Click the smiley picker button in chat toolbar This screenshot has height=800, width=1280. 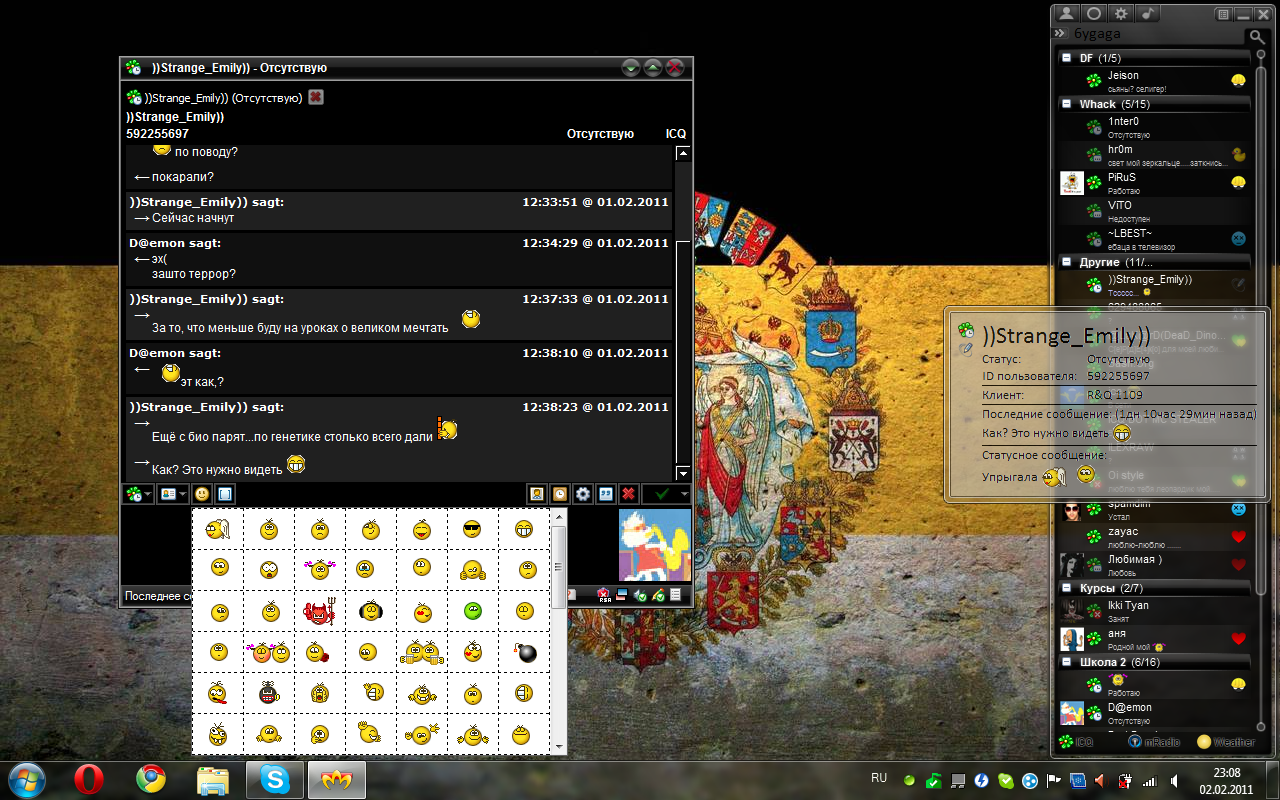[202, 494]
